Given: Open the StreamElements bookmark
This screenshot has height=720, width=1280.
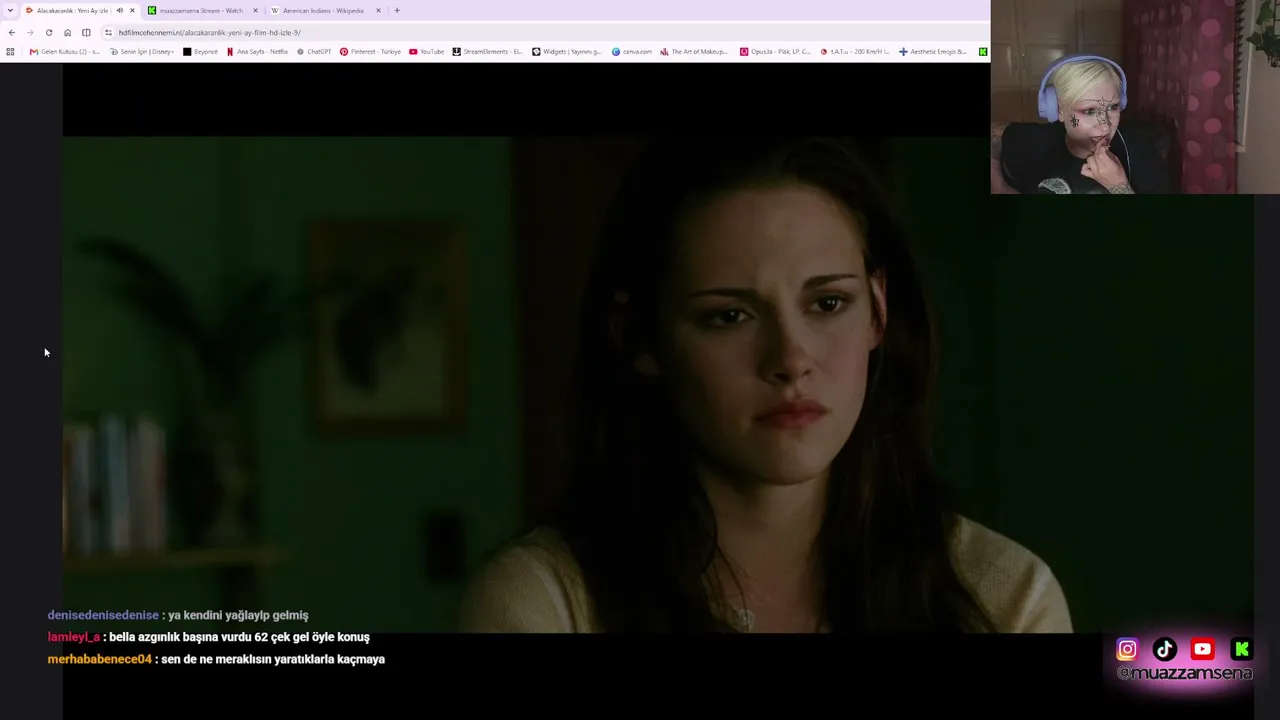Looking at the screenshot, I should point(488,51).
